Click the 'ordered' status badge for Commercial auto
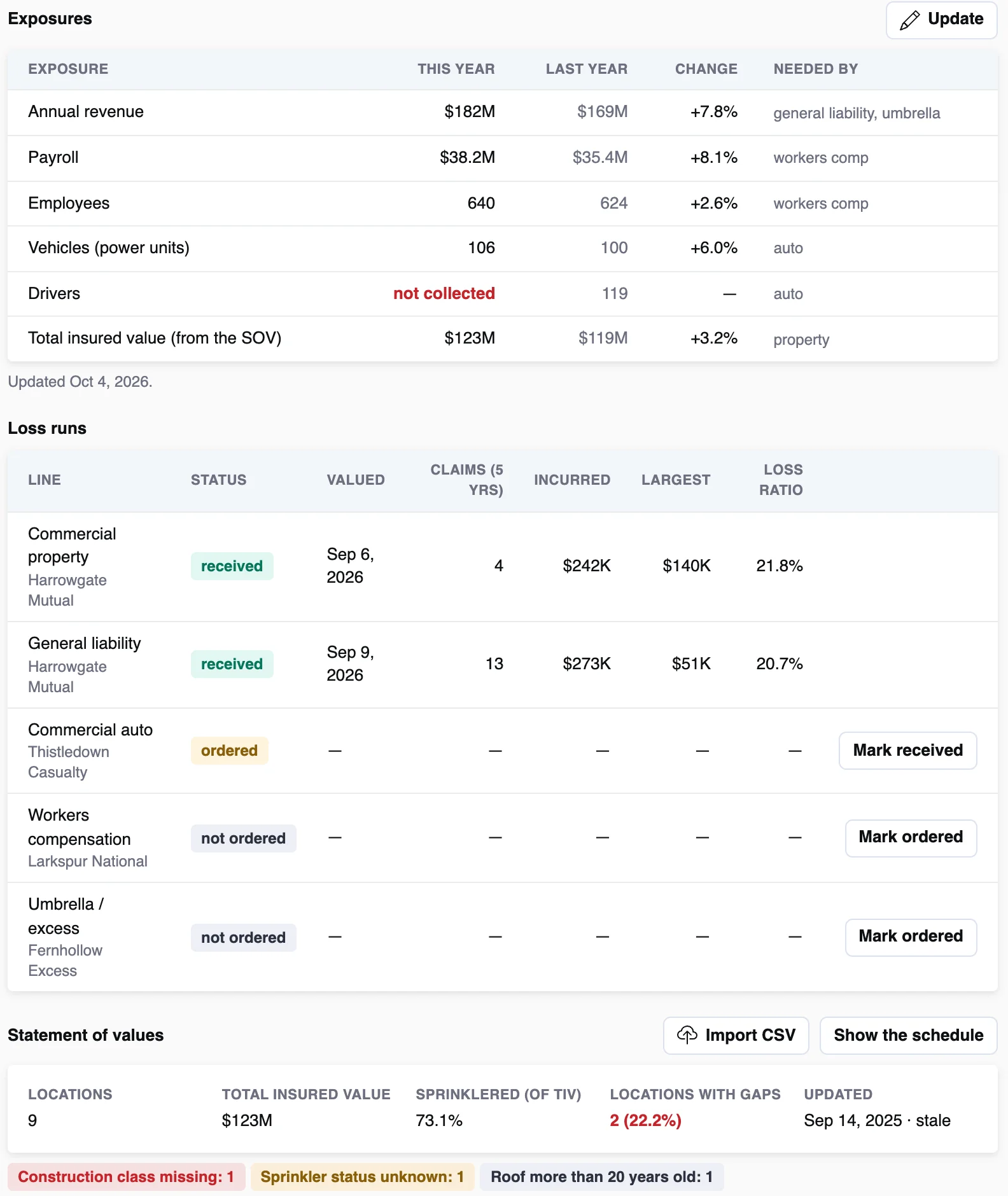 (229, 751)
